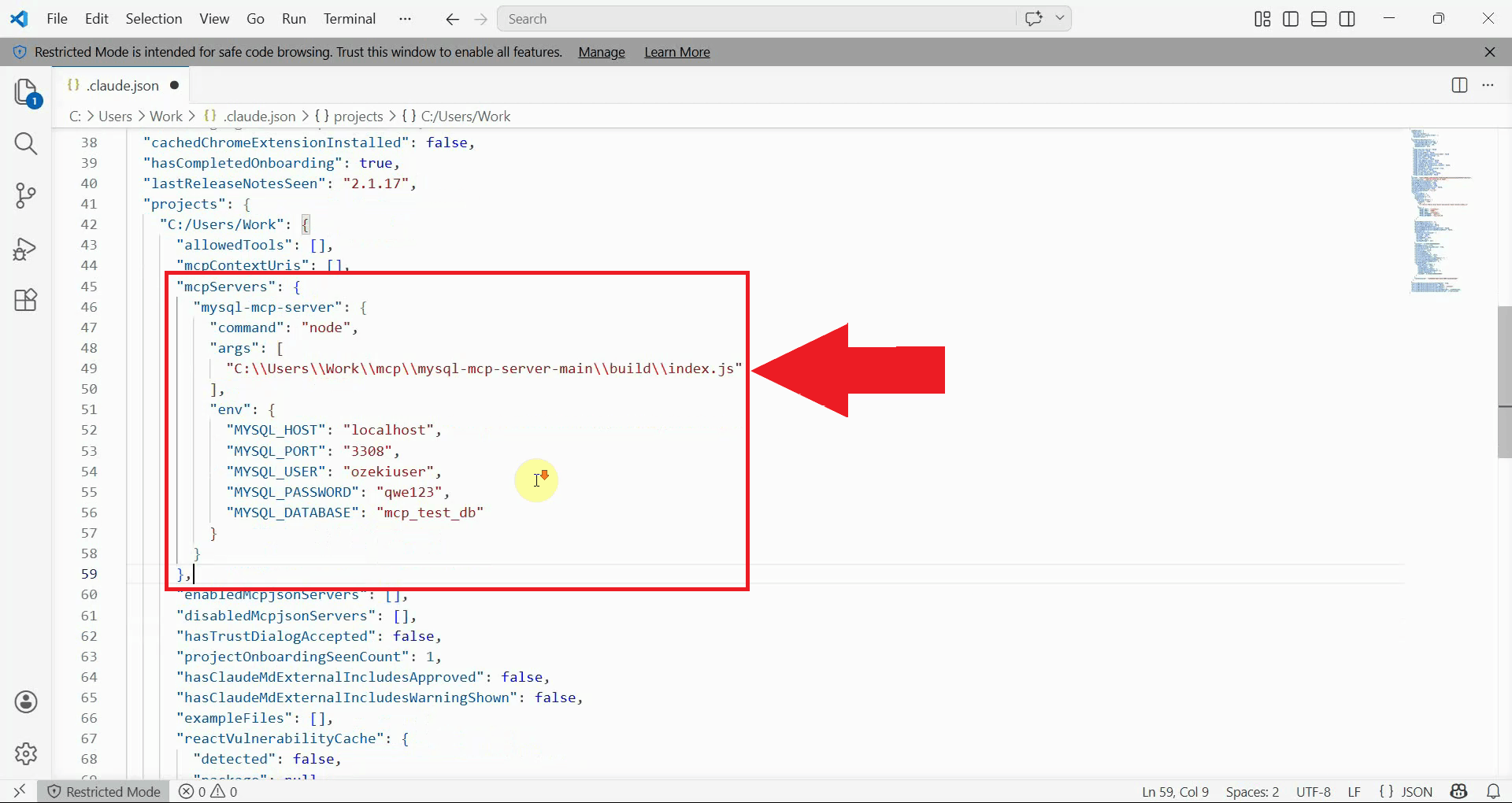Go back with the left arrow
The image size is (1512, 803).
(452, 19)
